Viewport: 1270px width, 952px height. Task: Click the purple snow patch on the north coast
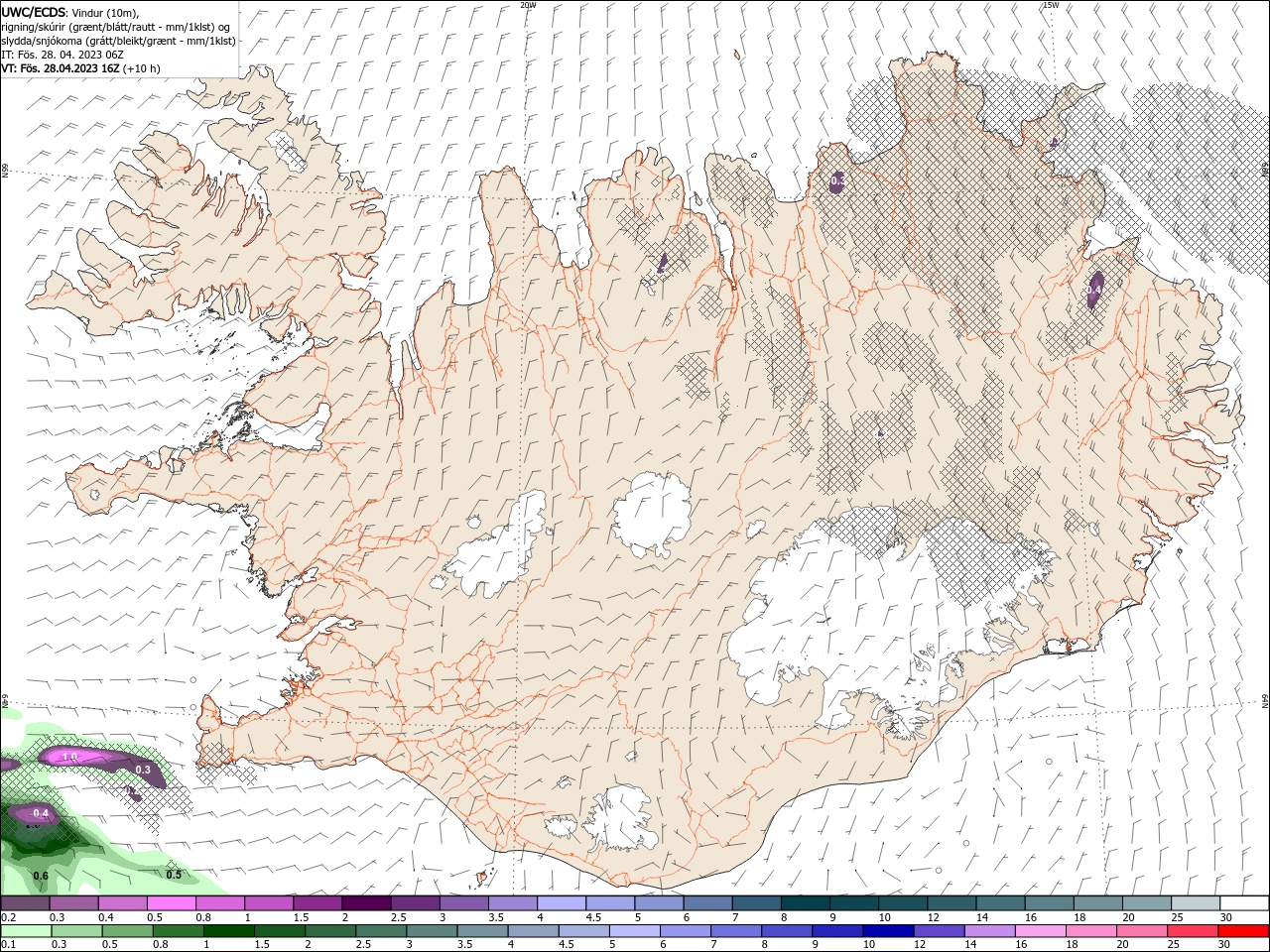[836, 181]
